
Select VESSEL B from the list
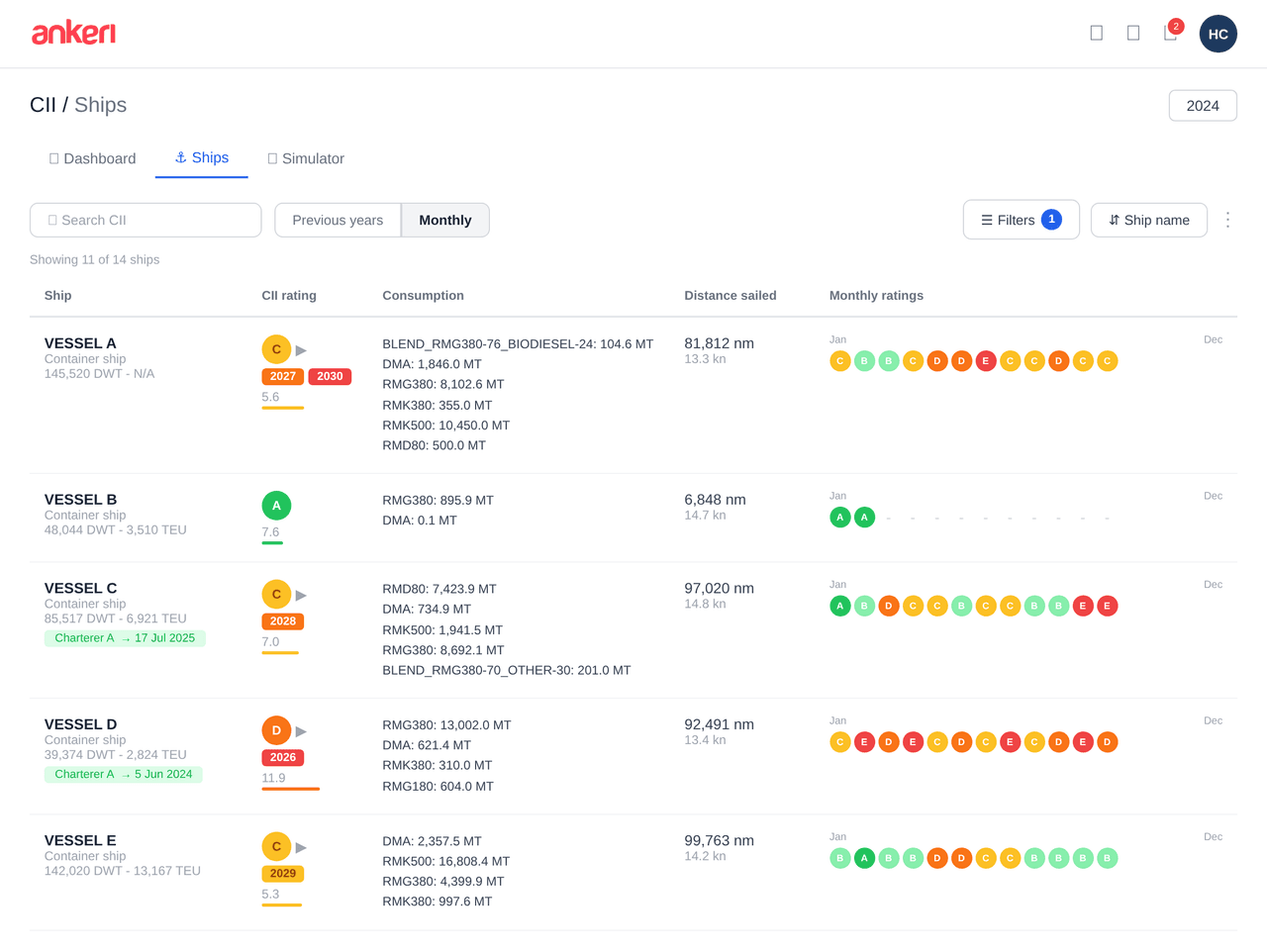(80, 499)
